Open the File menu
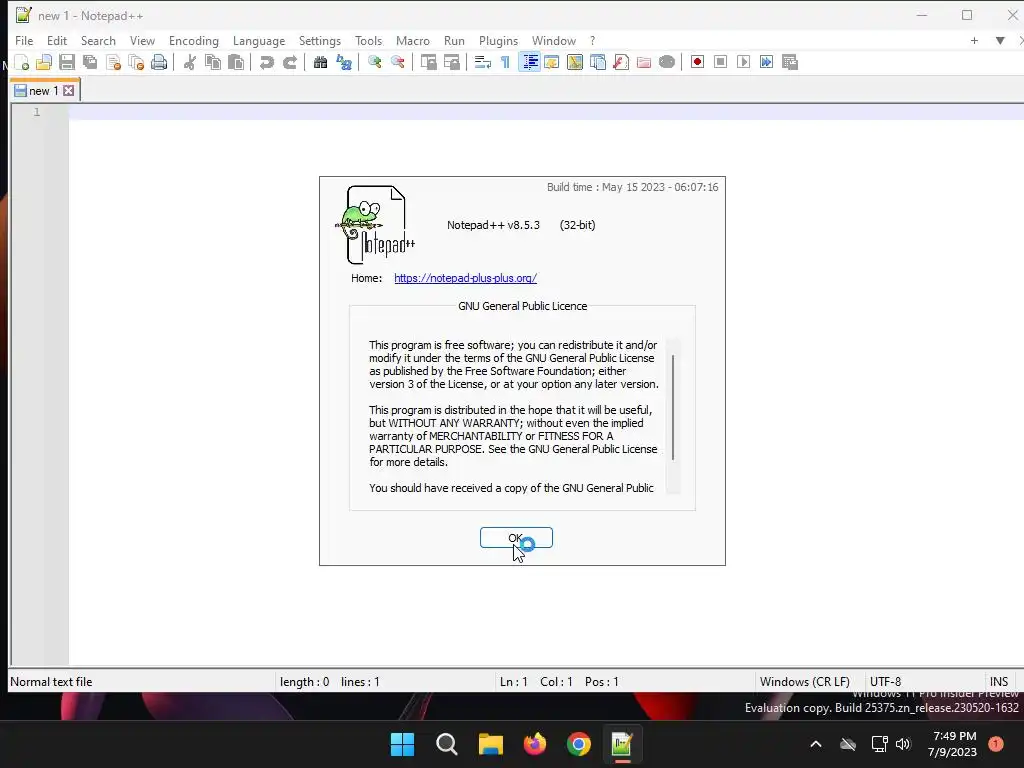1024x768 pixels. coord(24,40)
